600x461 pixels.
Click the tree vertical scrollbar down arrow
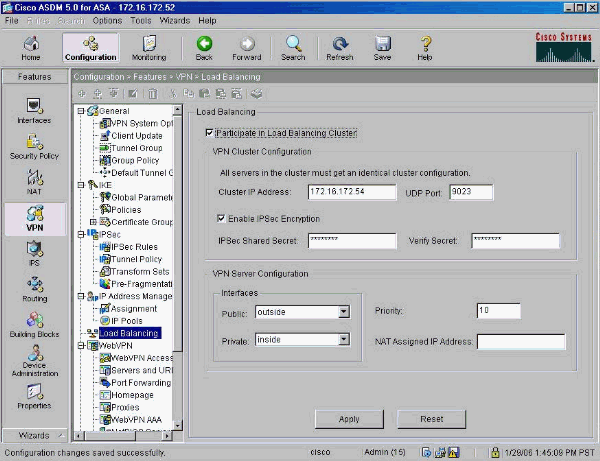pyautogui.click(x=177, y=425)
